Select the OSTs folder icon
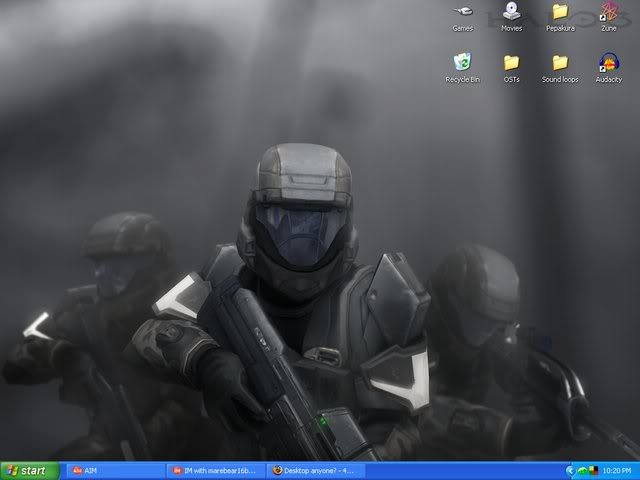The height and width of the screenshot is (480, 640). tap(511, 69)
